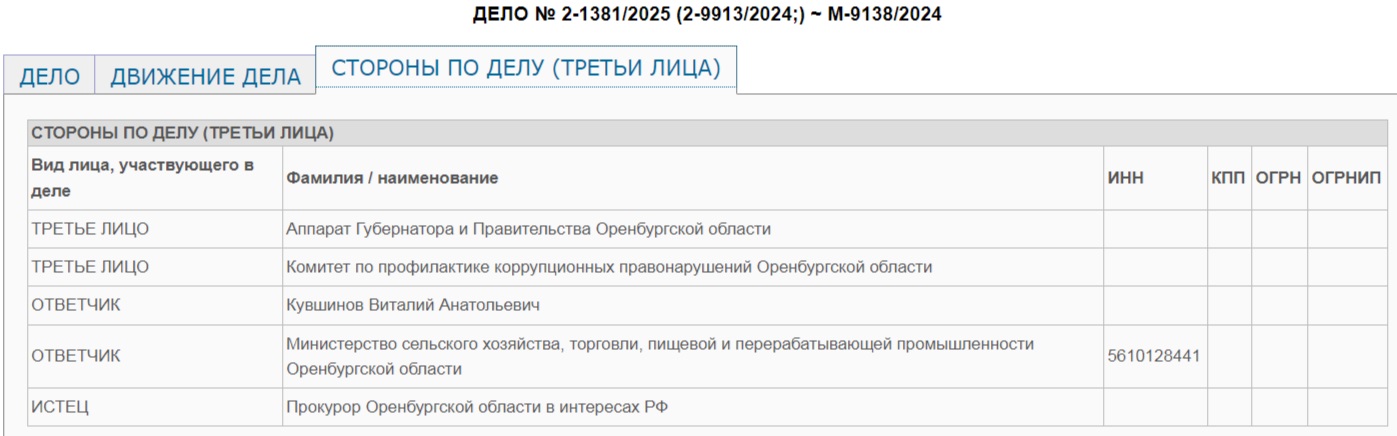This screenshot has height=436, width=1397.
Task: Click ТРЕТЬЕ ЛИЦО cell beside Аппарат Губернатора
Action: (x=90, y=229)
